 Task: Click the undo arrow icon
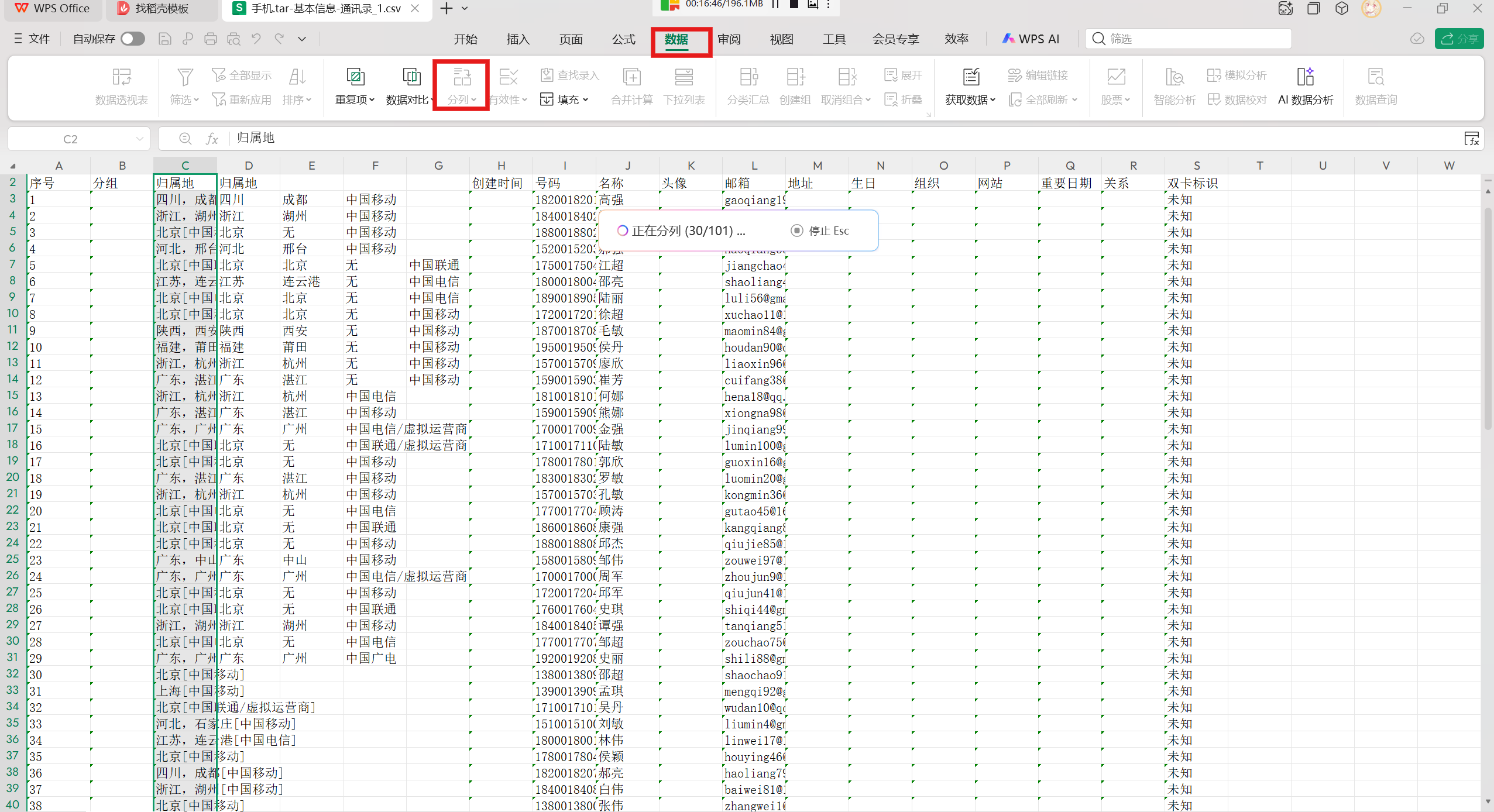click(256, 39)
